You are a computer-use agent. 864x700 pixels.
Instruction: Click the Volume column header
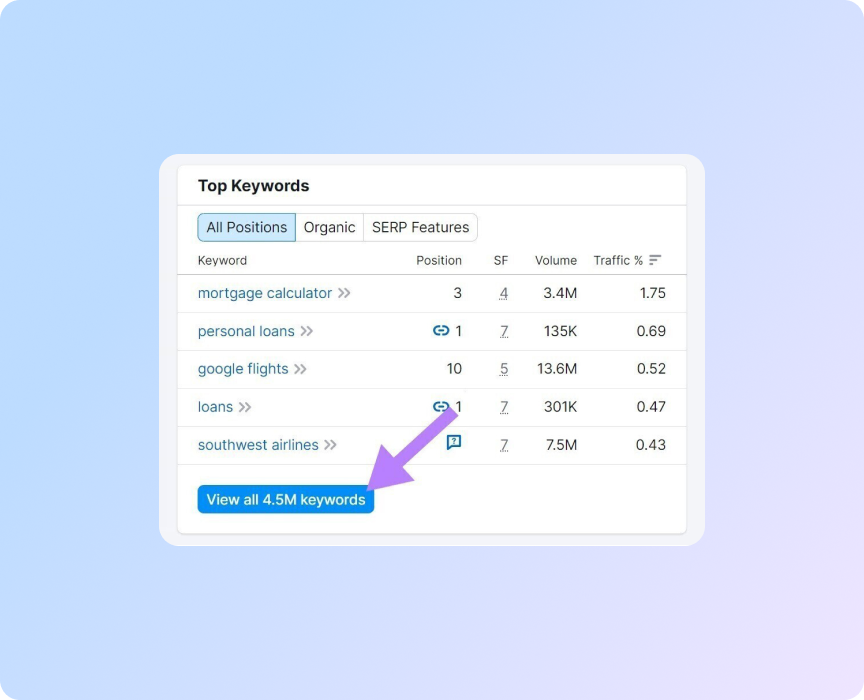555,260
